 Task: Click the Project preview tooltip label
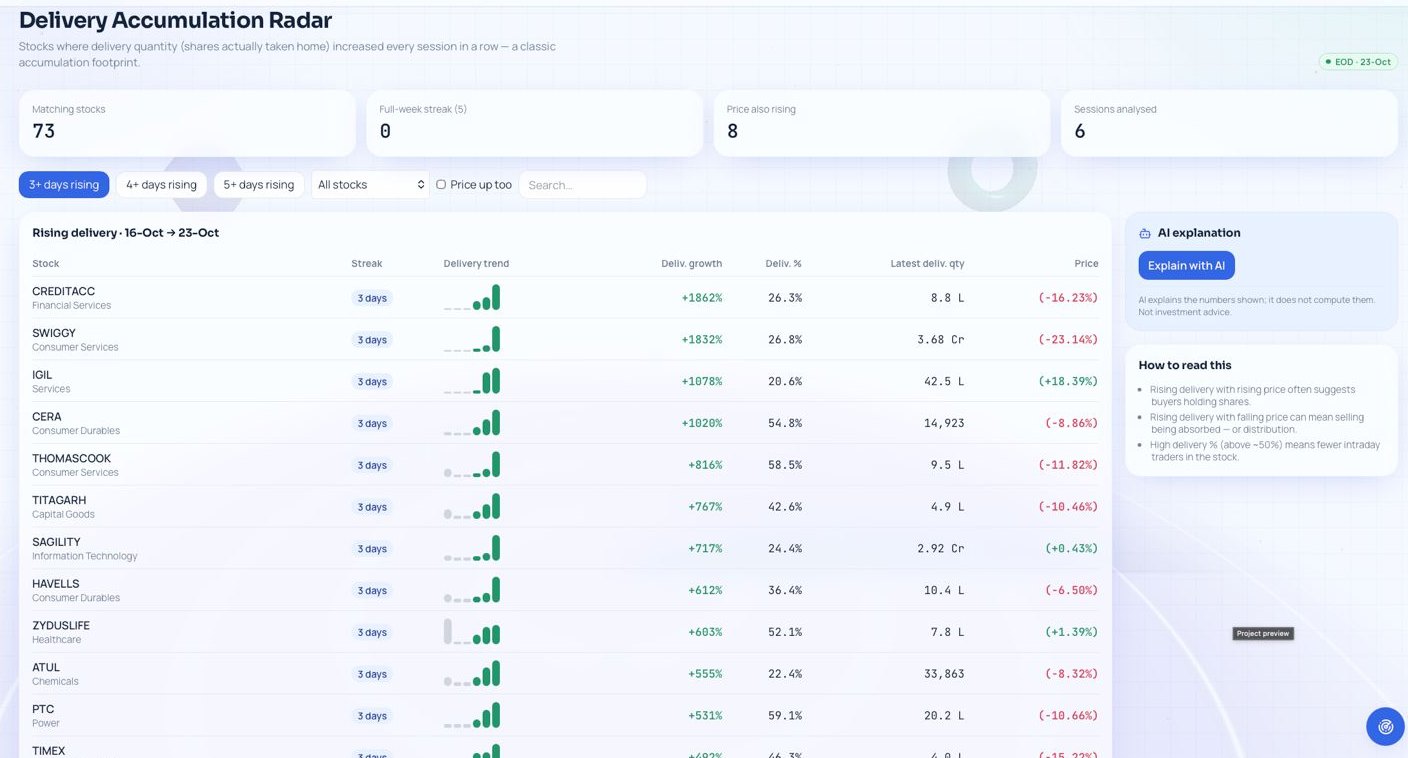[1263, 633]
